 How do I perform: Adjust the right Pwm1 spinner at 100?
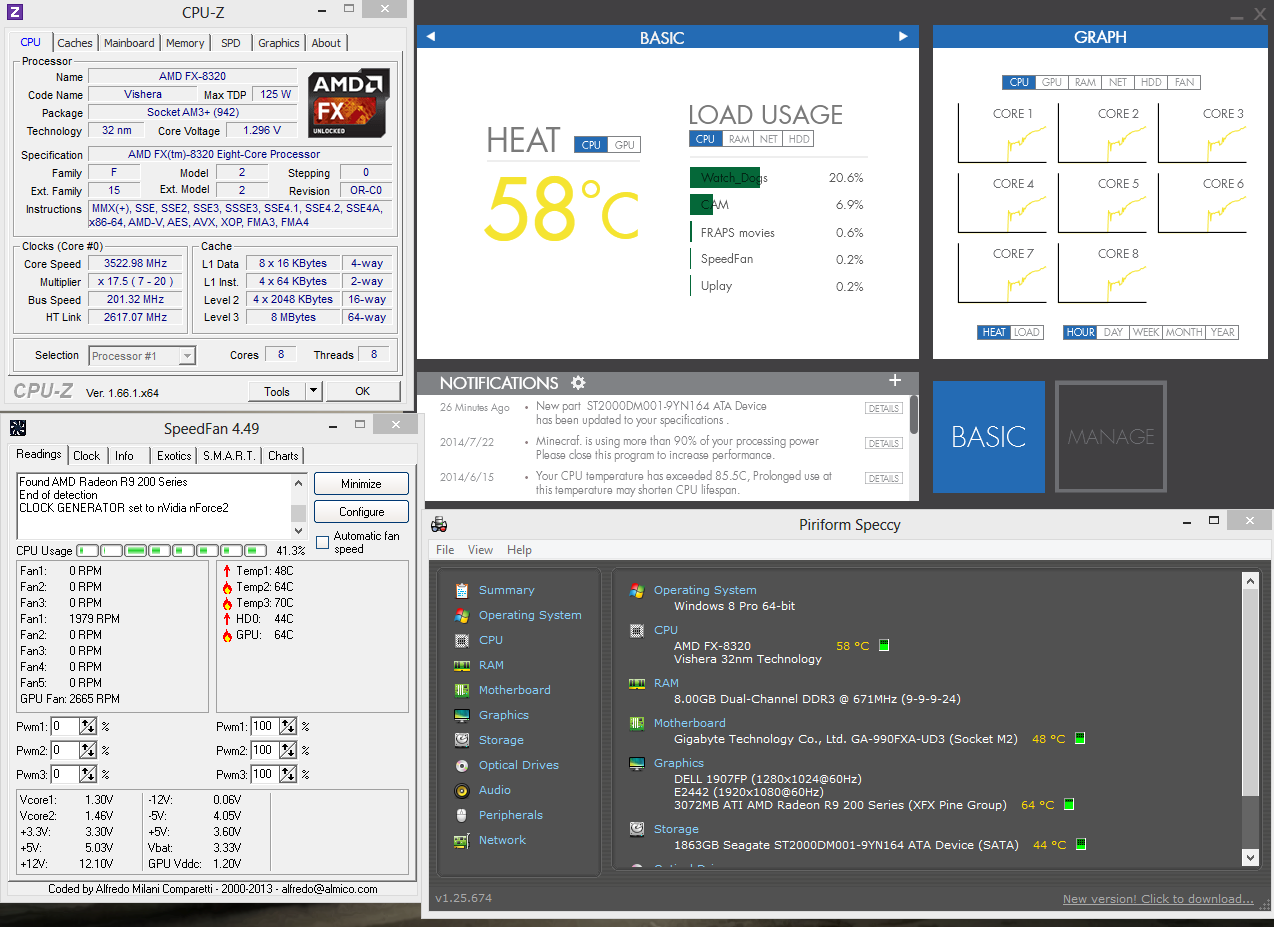coord(288,726)
